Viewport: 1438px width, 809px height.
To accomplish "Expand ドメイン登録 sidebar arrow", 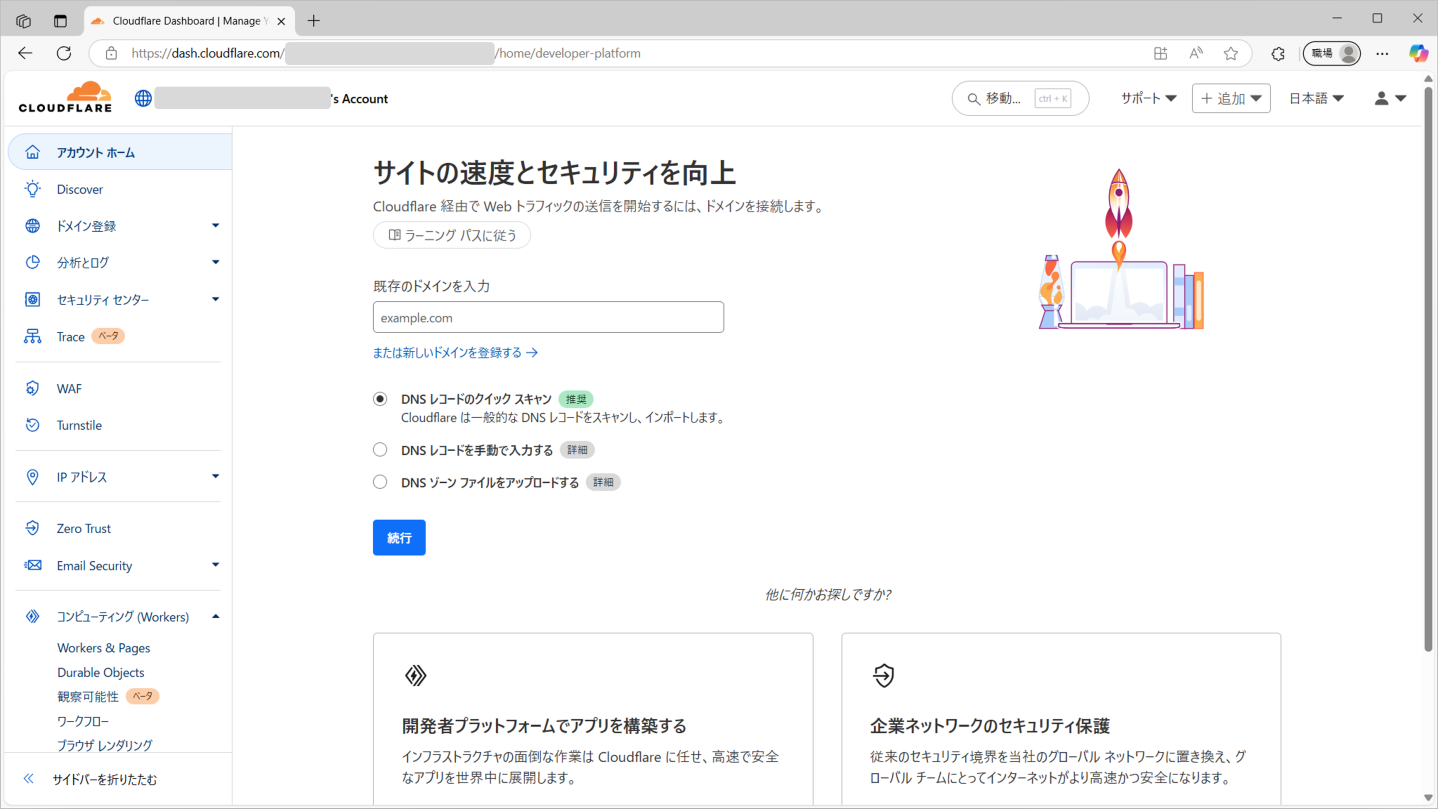I will point(215,226).
